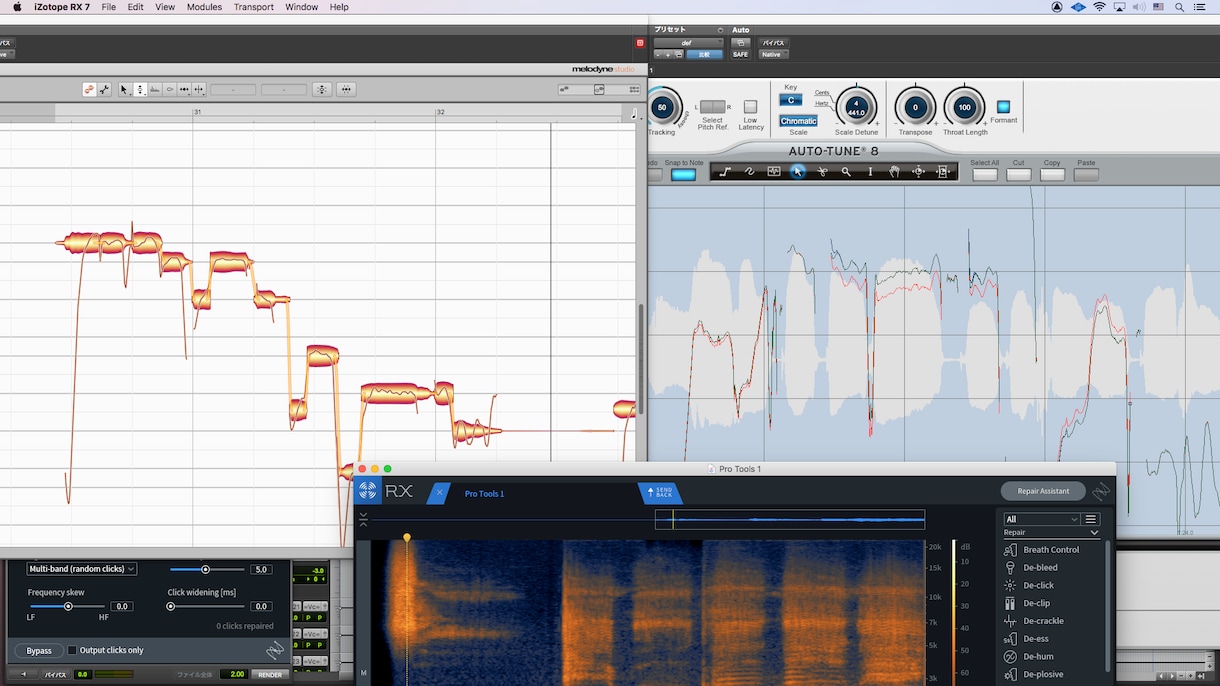
Task: Select the Curve tool in Auto-Tune
Action: tap(749, 172)
